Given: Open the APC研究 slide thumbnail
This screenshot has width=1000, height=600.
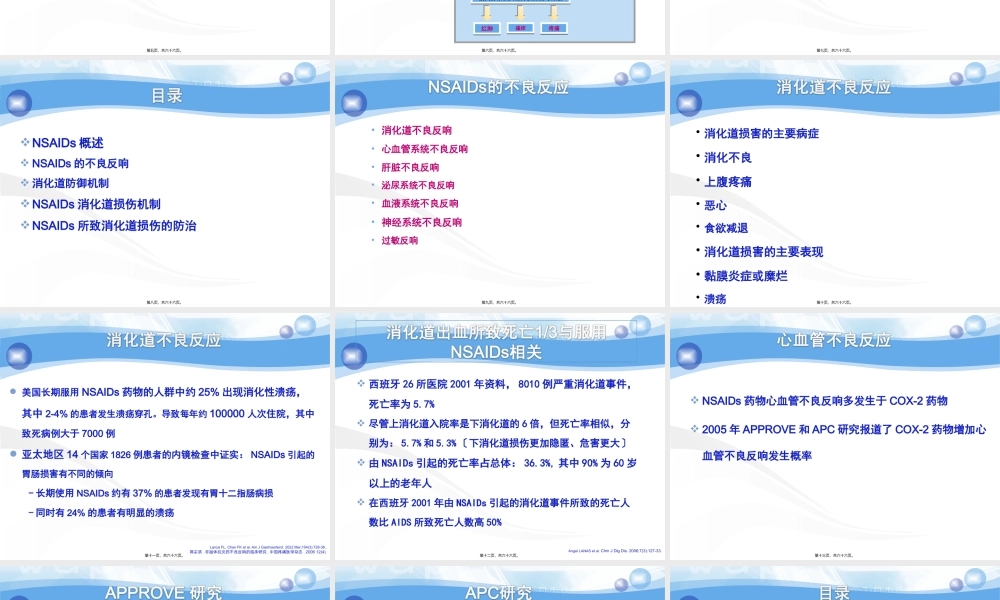Looking at the screenshot, I should [x=500, y=592].
